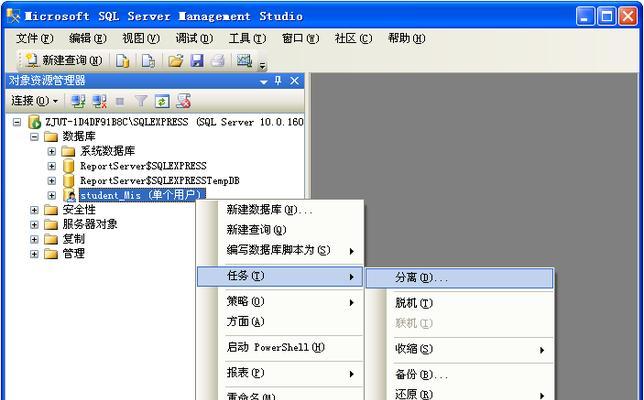
Task: Click the ReportServer$SQLEXPRESS database cylinder icon
Action: (x=68, y=166)
